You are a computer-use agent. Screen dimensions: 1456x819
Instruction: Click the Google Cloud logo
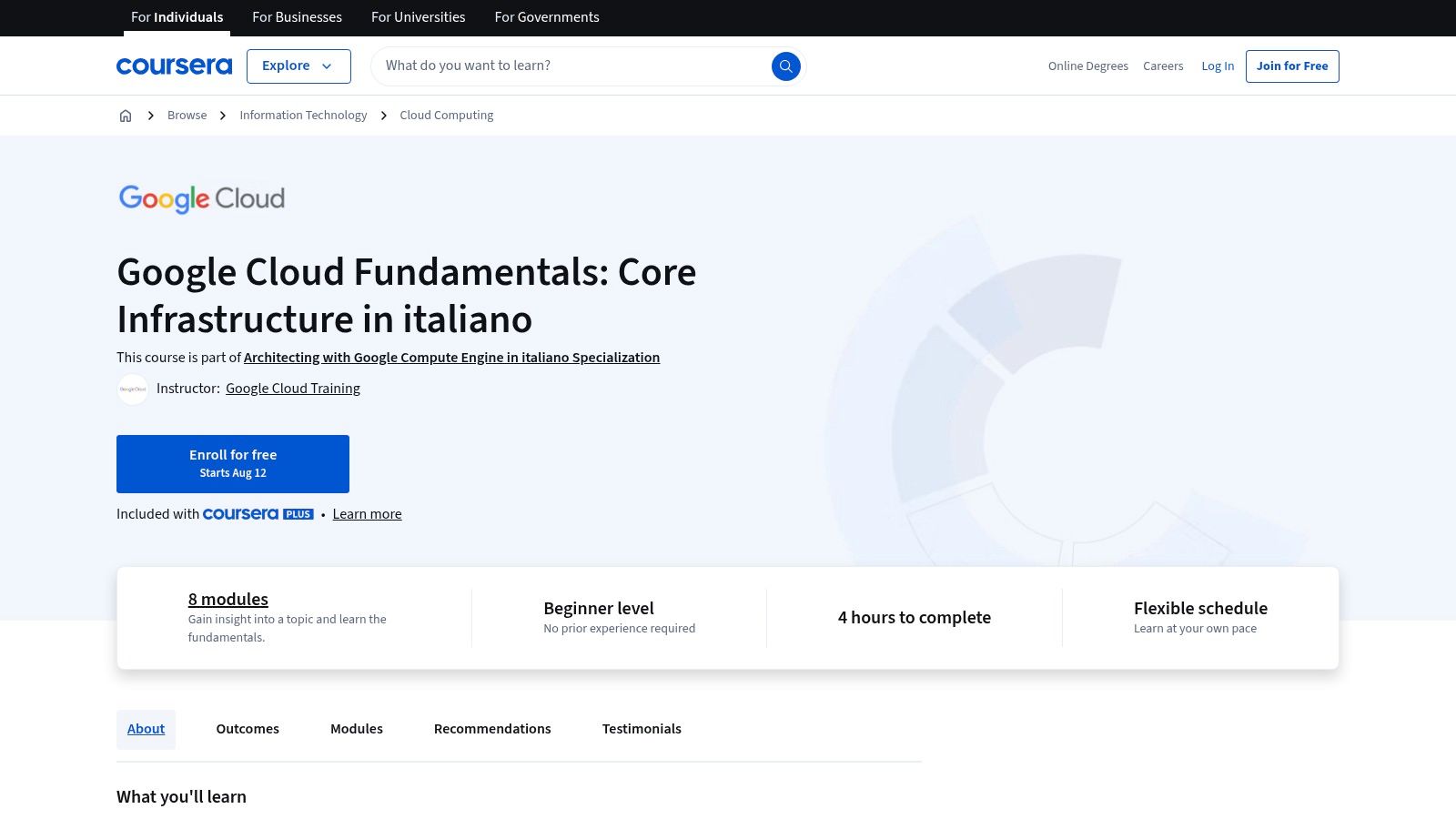[202, 198]
